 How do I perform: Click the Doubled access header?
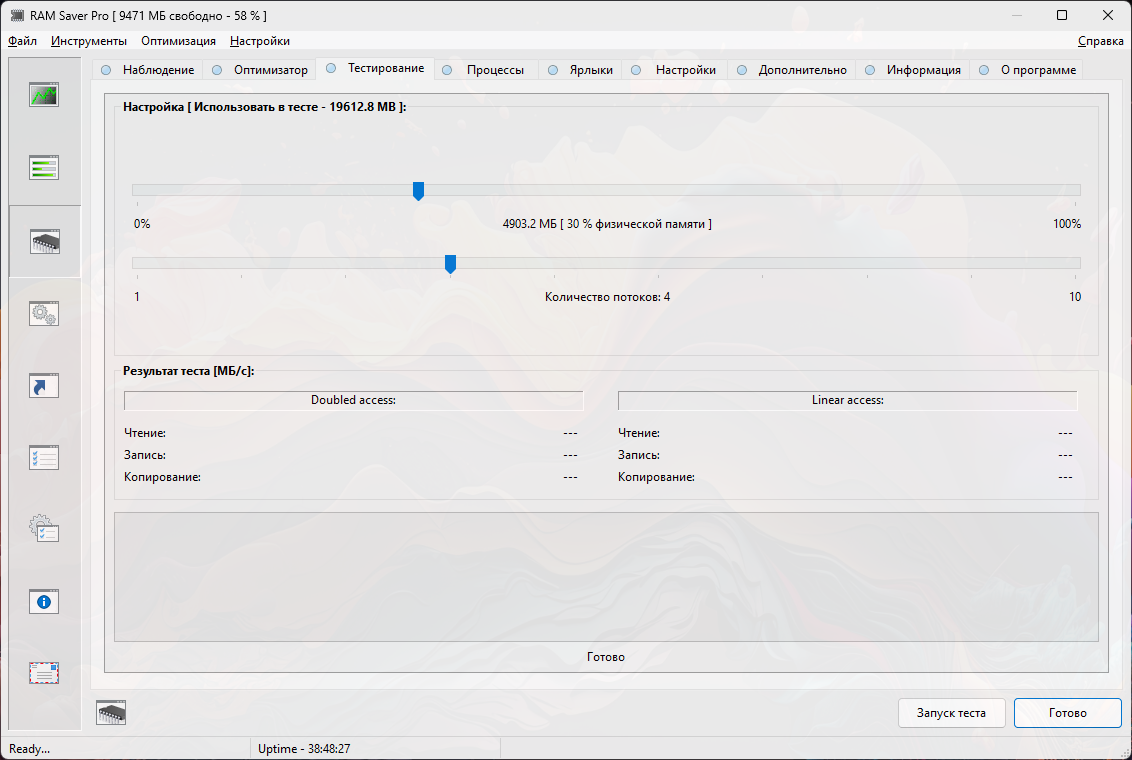point(353,400)
